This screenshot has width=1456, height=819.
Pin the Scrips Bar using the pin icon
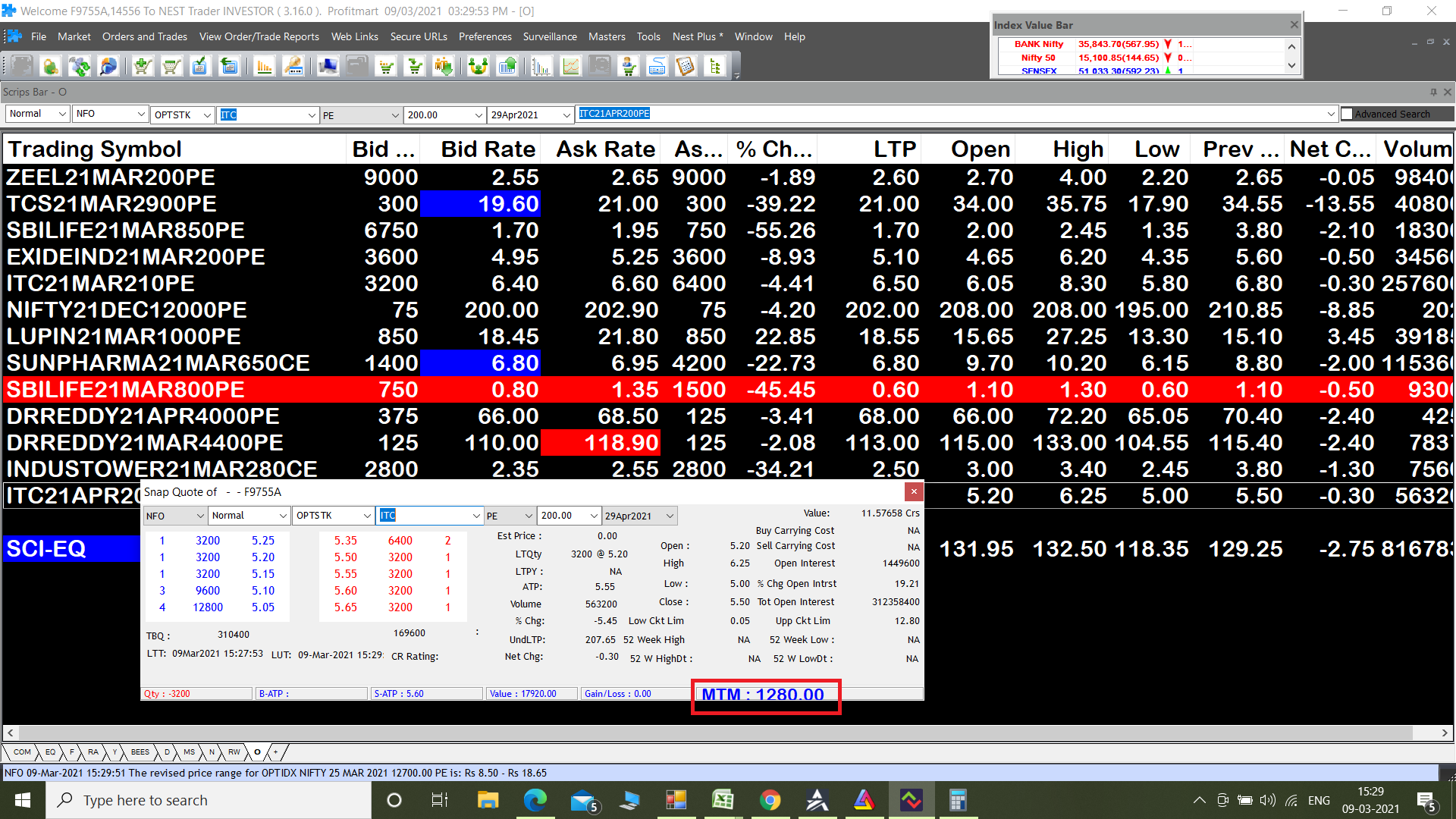(1433, 92)
